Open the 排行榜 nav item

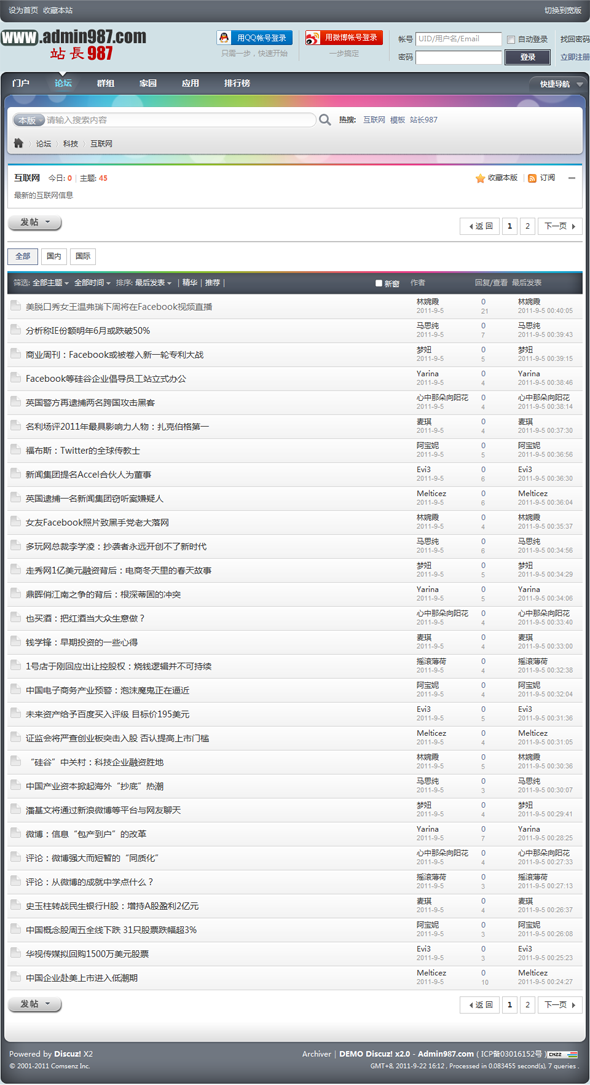[x=237, y=84]
